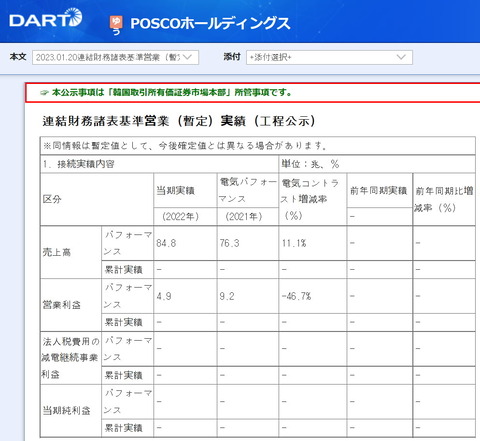Click the (2021年) header cell
The image size is (480, 441).
(248, 216)
